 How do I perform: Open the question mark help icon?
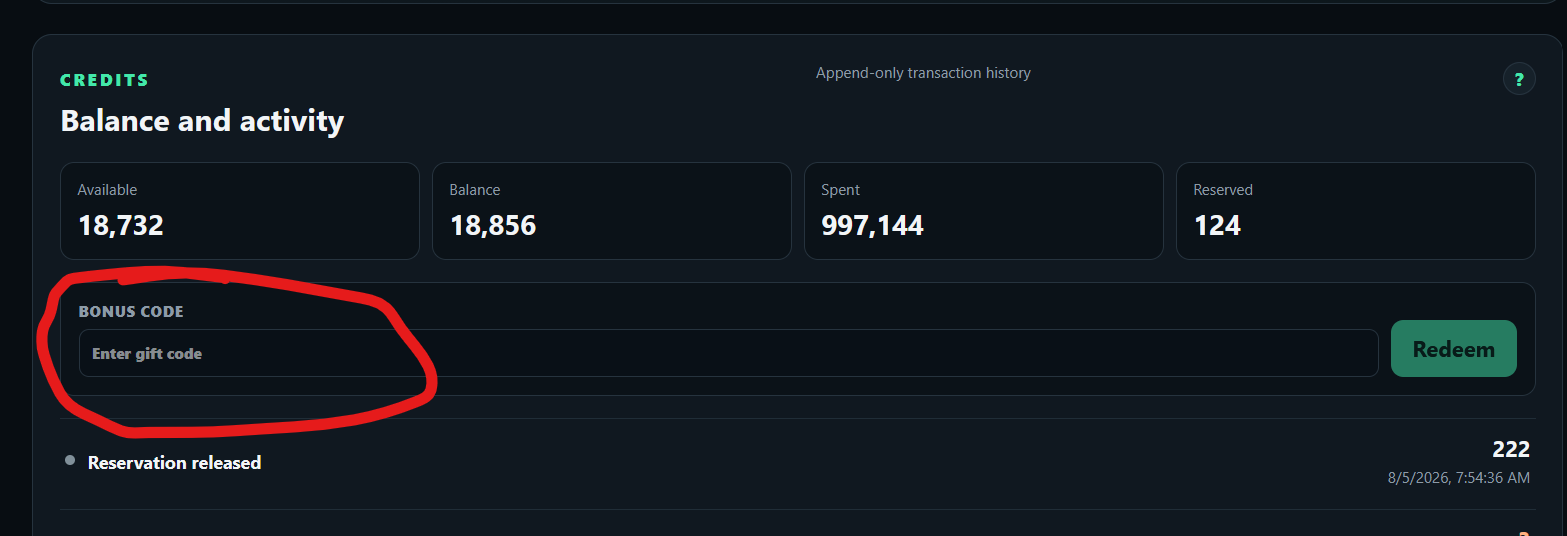pos(1519,79)
